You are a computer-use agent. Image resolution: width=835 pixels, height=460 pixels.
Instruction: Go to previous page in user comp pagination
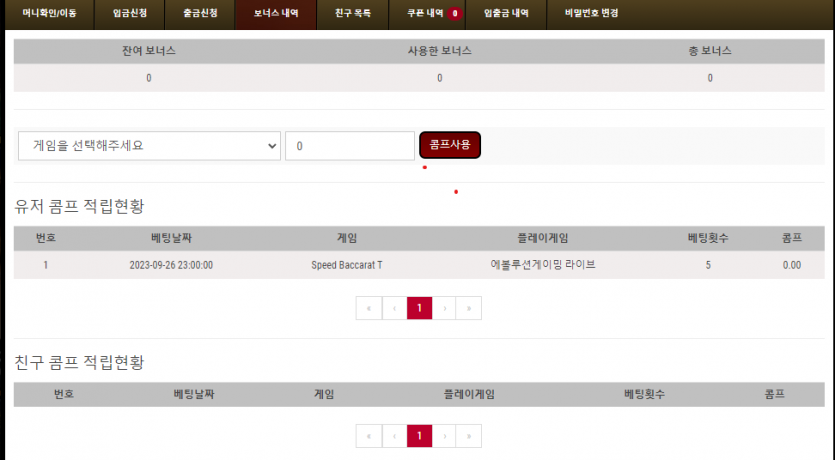(395, 308)
